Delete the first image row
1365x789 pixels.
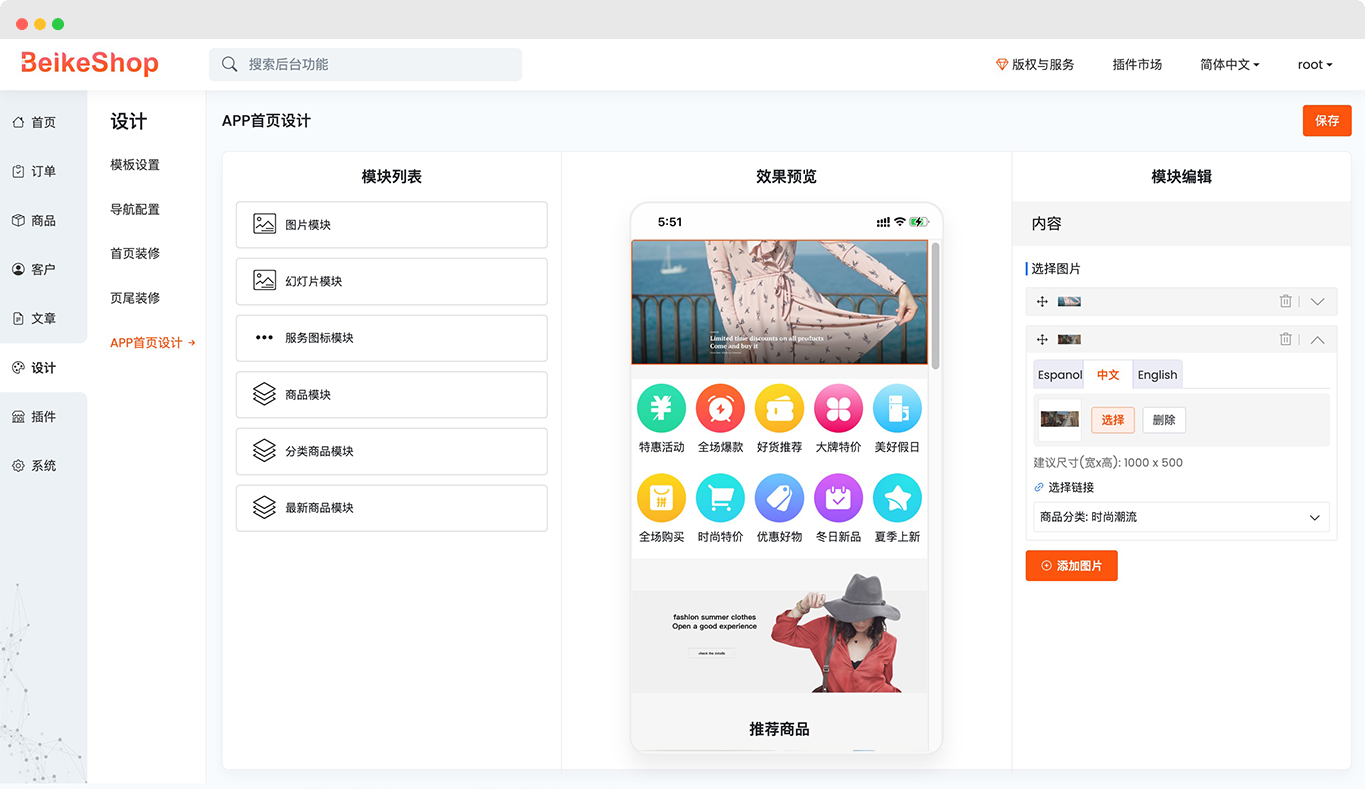coord(1286,301)
